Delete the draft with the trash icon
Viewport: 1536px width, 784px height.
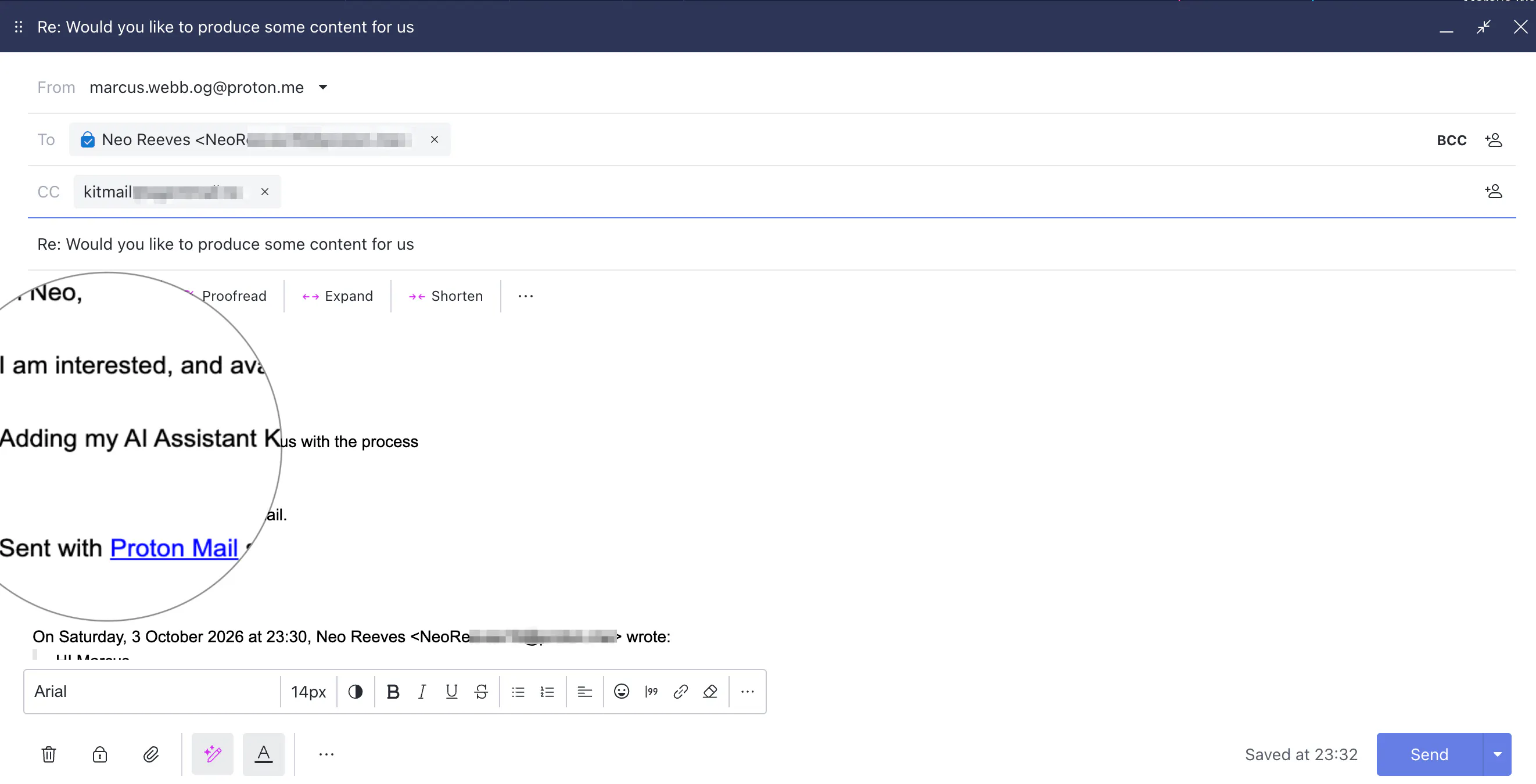tap(49, 754)
